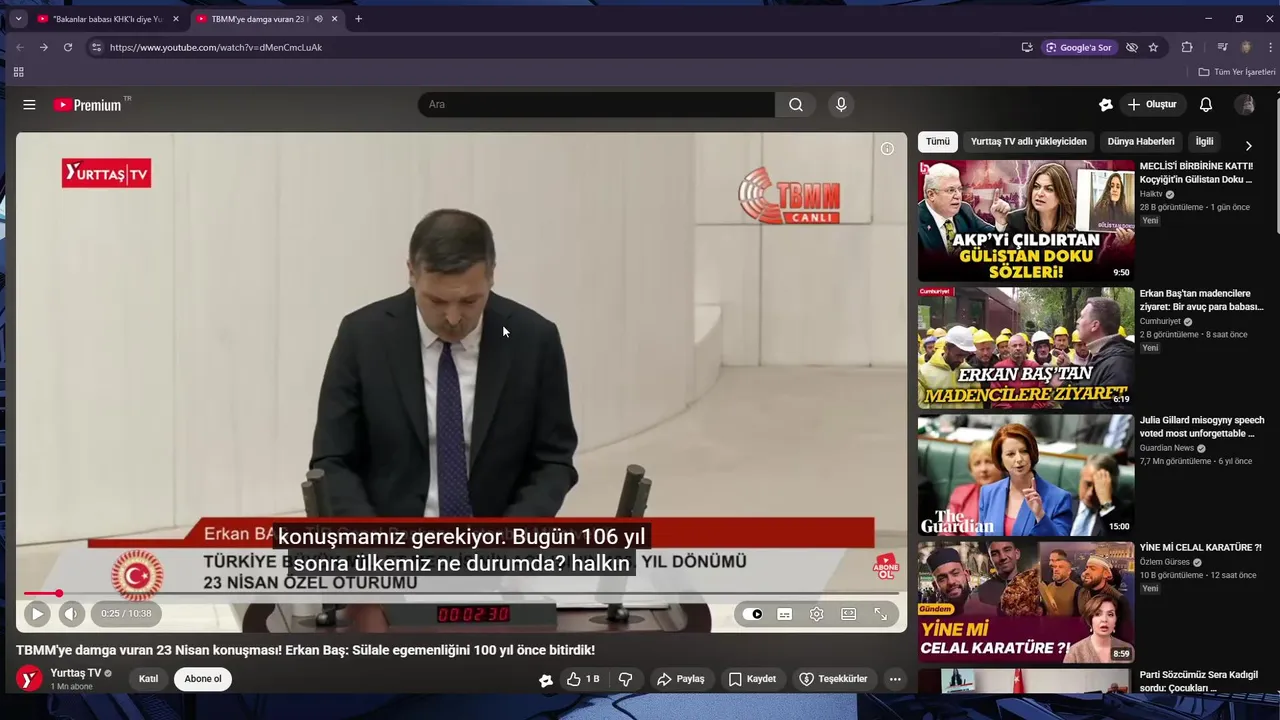Show next filter chips arrow
This screenshot has height=720, width=1280.
[x=1248, y=145]
